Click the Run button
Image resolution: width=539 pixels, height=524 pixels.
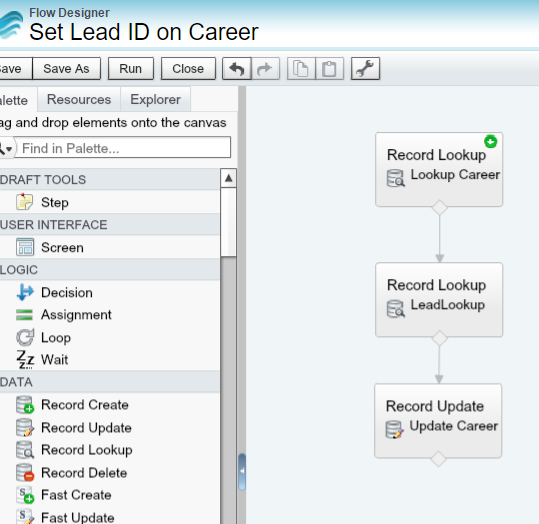[x=131, y=69]
